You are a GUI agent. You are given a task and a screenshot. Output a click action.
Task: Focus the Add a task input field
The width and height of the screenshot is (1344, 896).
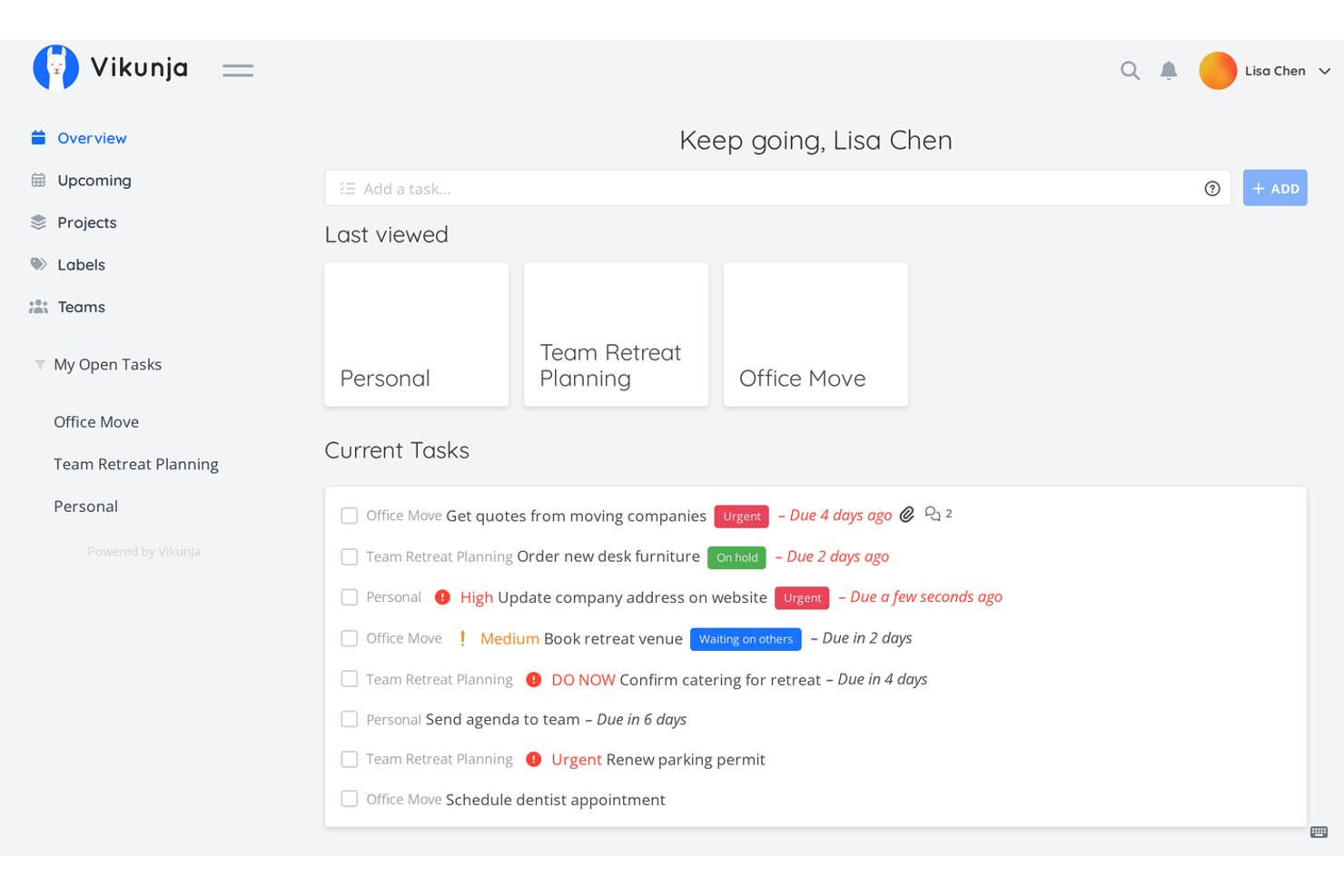click(x=777, y=188)
